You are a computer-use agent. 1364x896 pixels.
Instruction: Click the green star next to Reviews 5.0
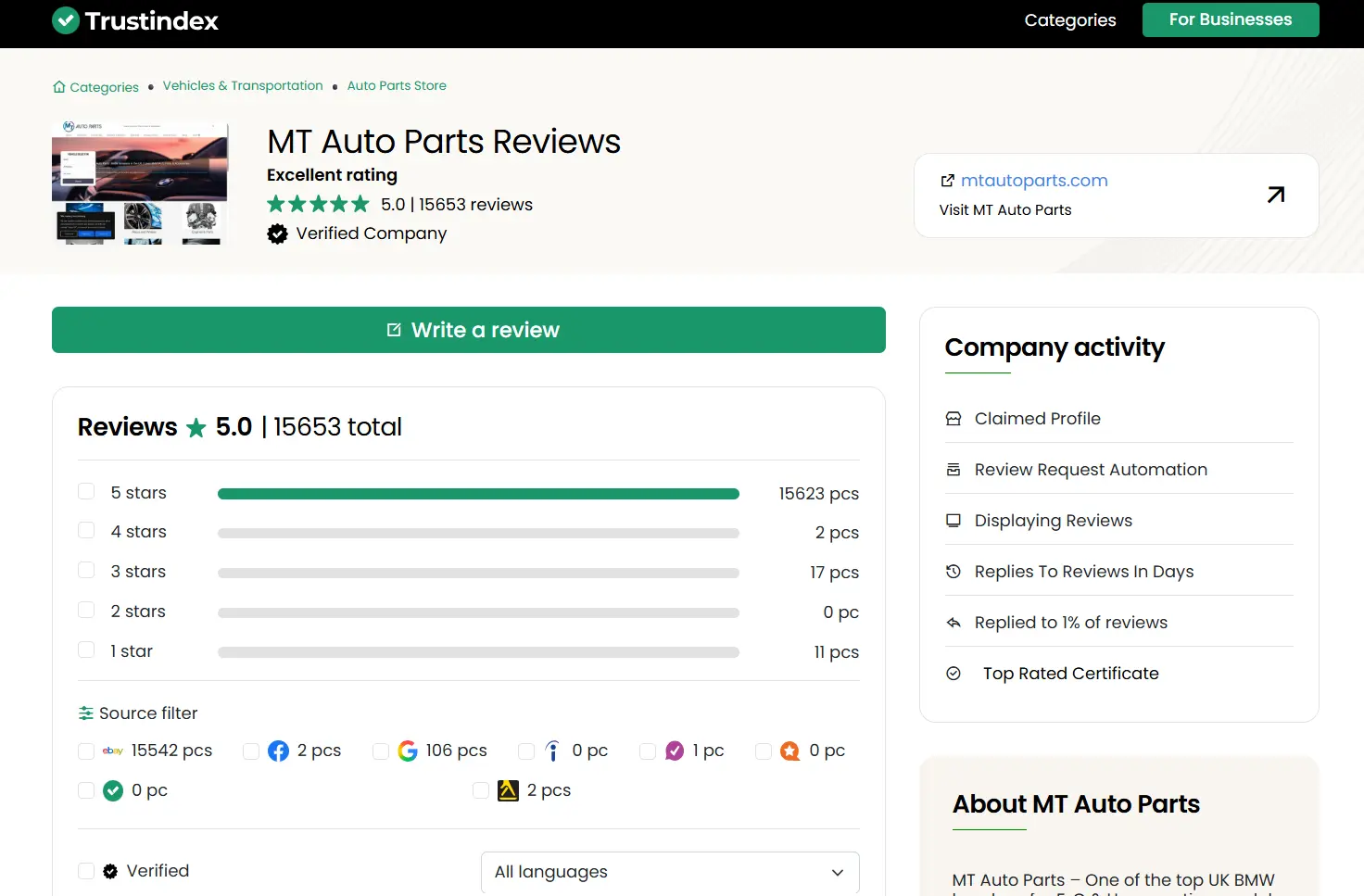coord(196,427)
